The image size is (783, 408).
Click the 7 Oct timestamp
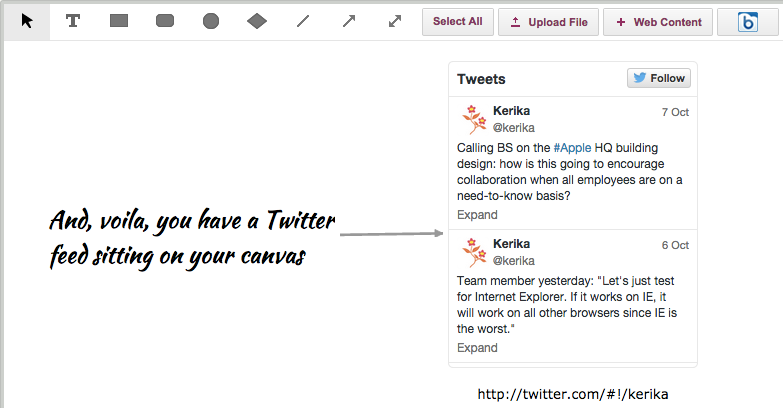pos(675,112)
